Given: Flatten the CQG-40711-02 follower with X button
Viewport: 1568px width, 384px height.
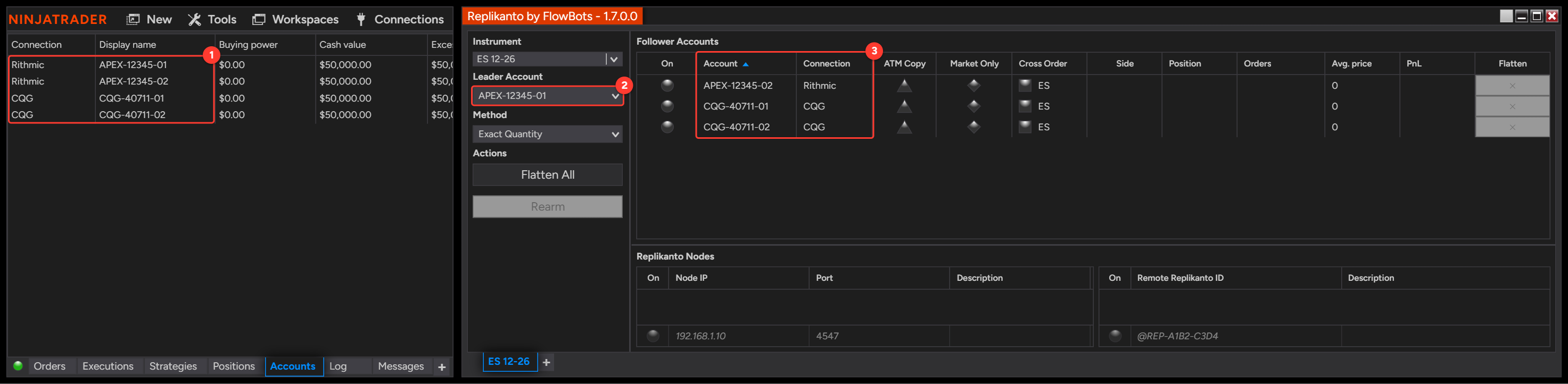Looking at the screenshot, I should (x=1512, y=127).
